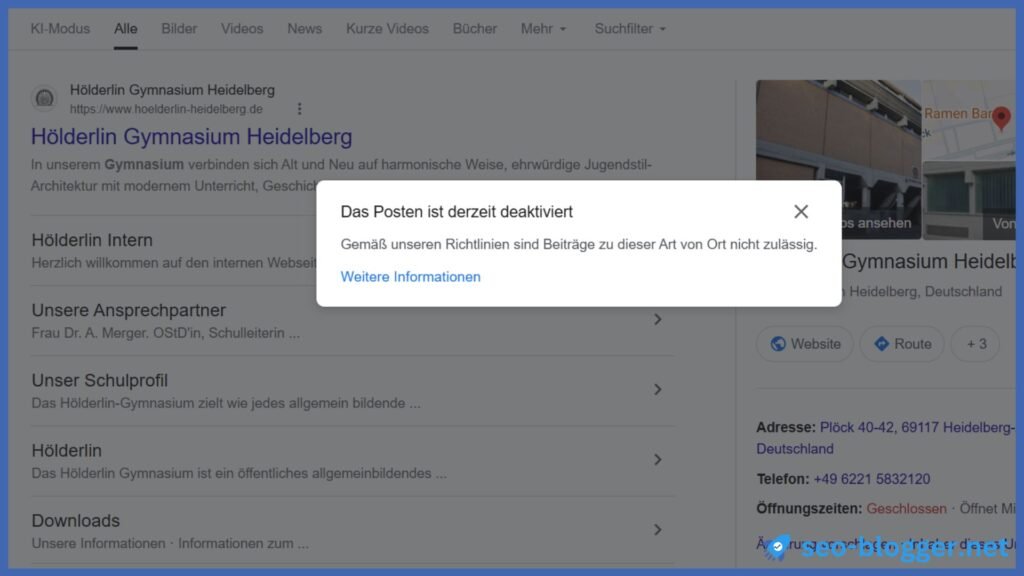Open the Videos tab
This screenshot has height=576, width=1024.
click(x=242, y=29)
